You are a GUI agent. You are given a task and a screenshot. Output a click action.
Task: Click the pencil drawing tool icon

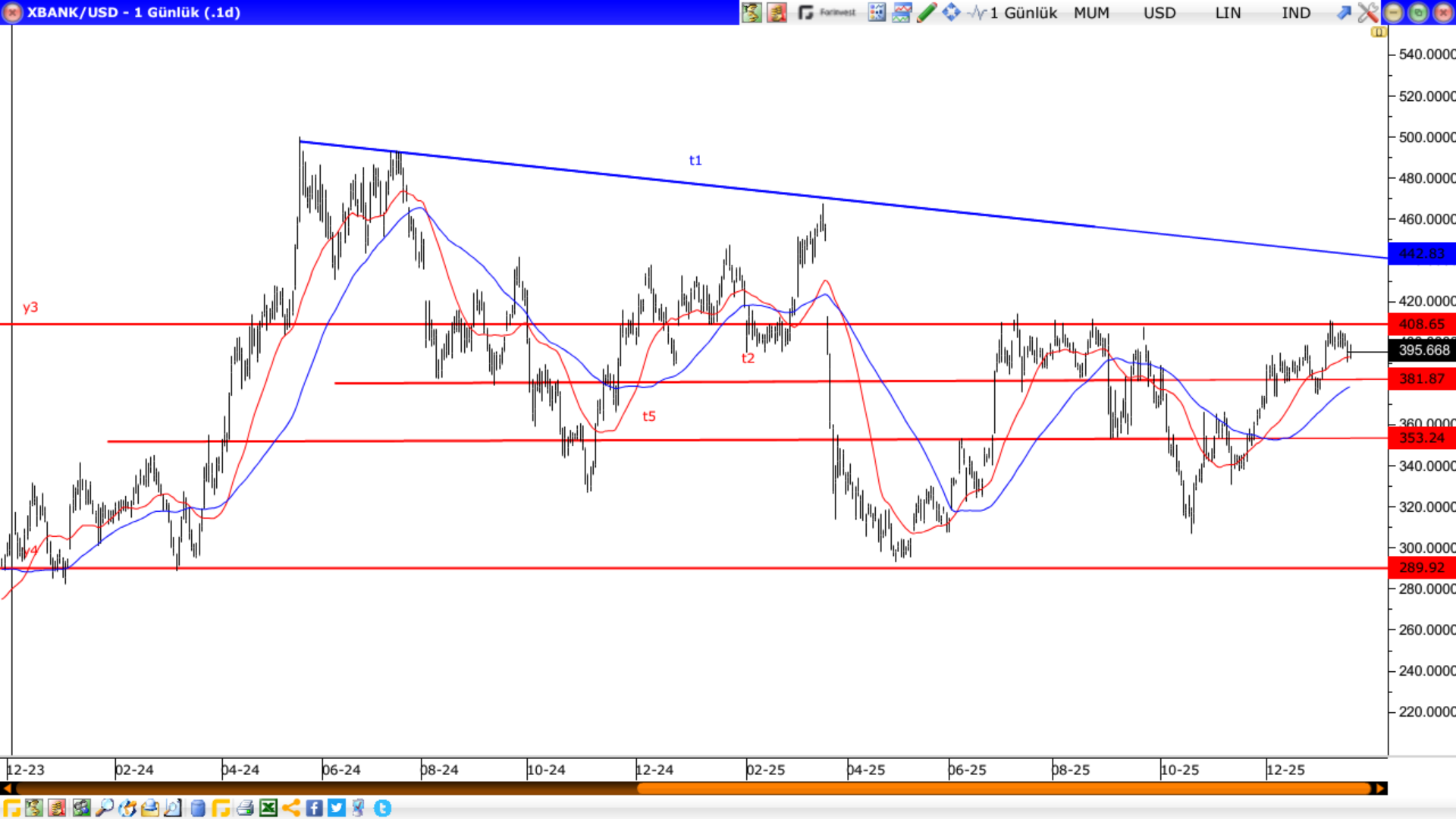click(926, 12)
